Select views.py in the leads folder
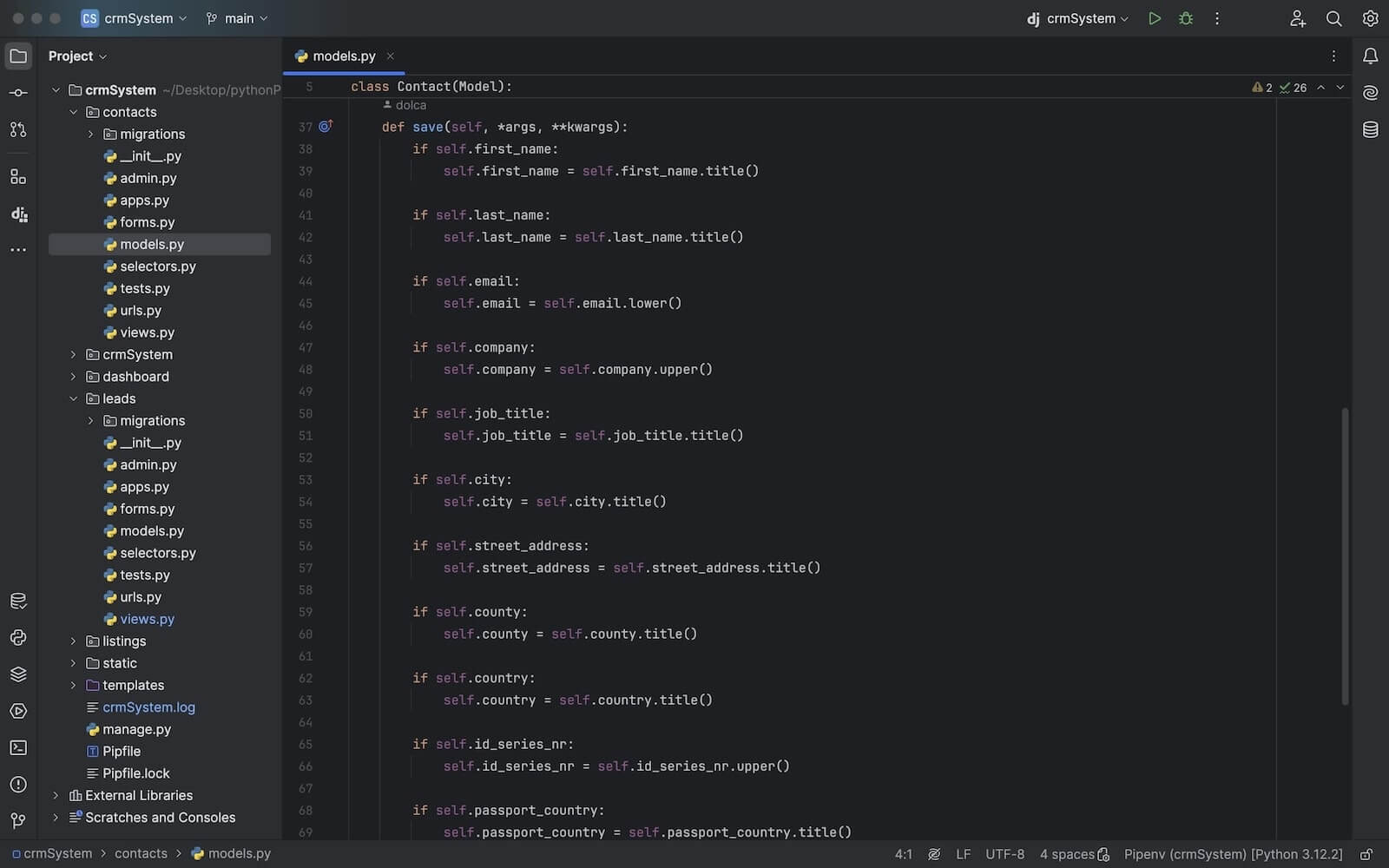1389x868 pixels. coord(147,619)
